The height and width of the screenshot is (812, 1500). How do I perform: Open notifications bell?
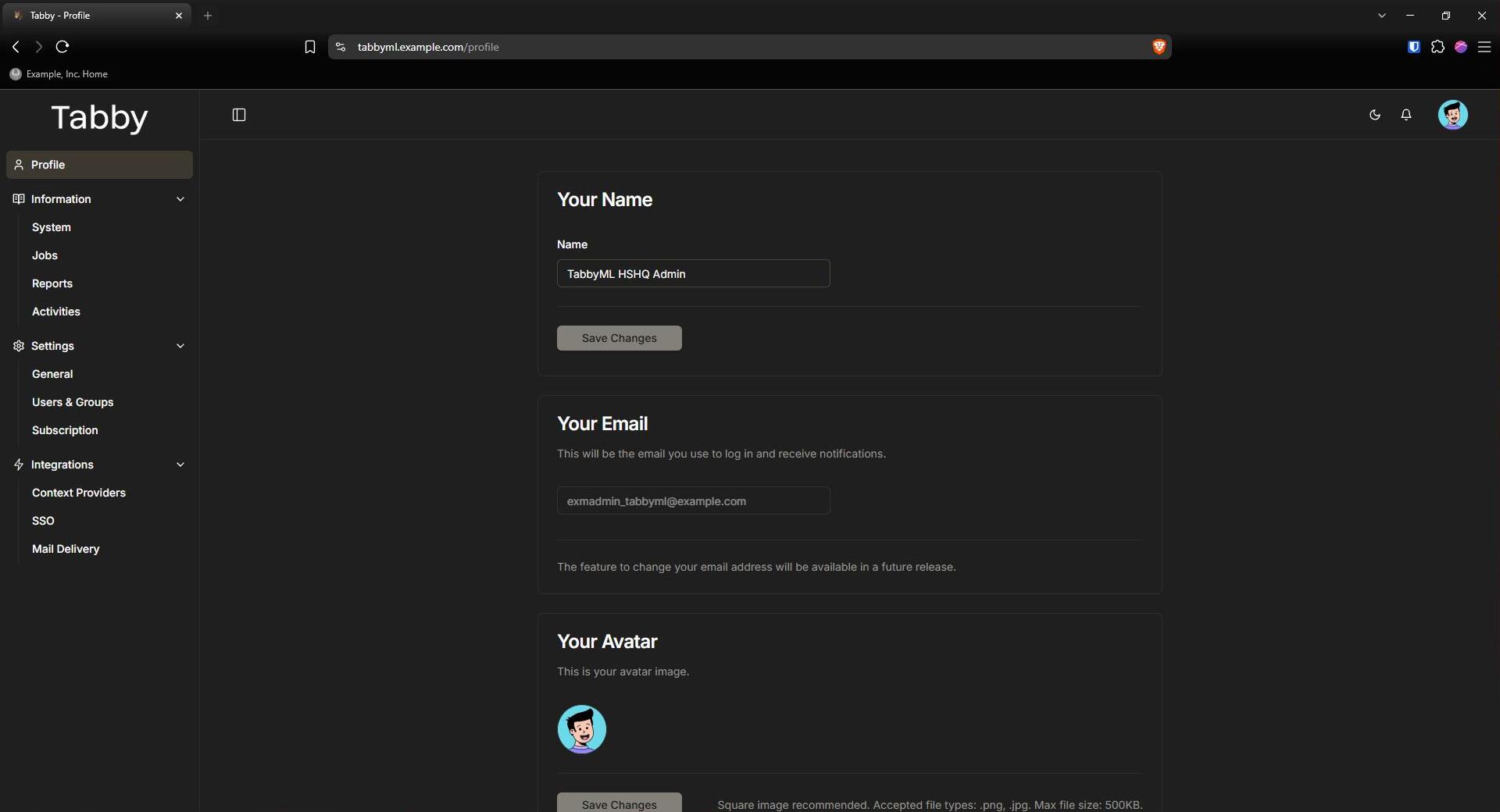[1406, 115]
